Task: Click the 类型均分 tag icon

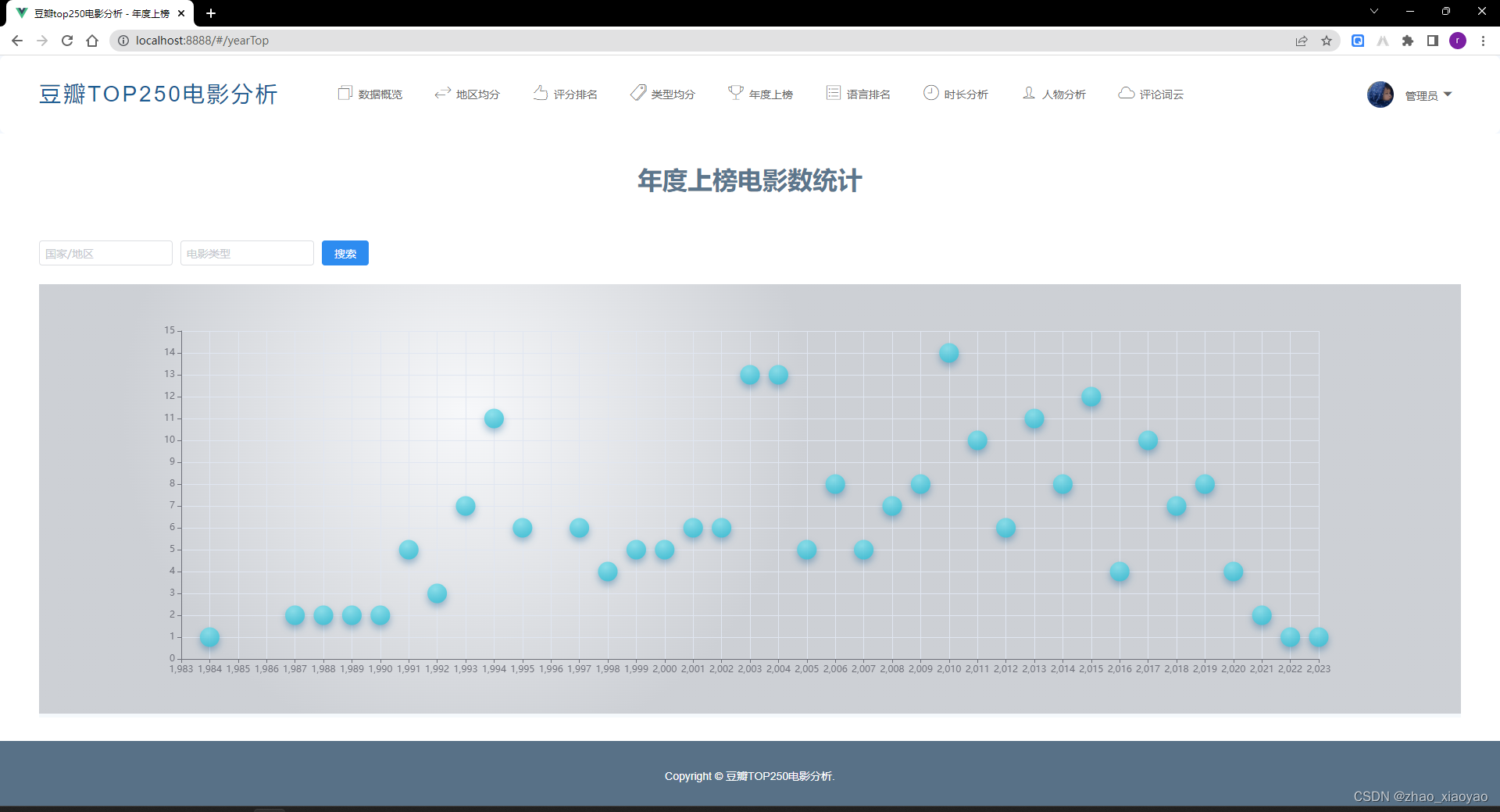Action: (x=638, y=92)
